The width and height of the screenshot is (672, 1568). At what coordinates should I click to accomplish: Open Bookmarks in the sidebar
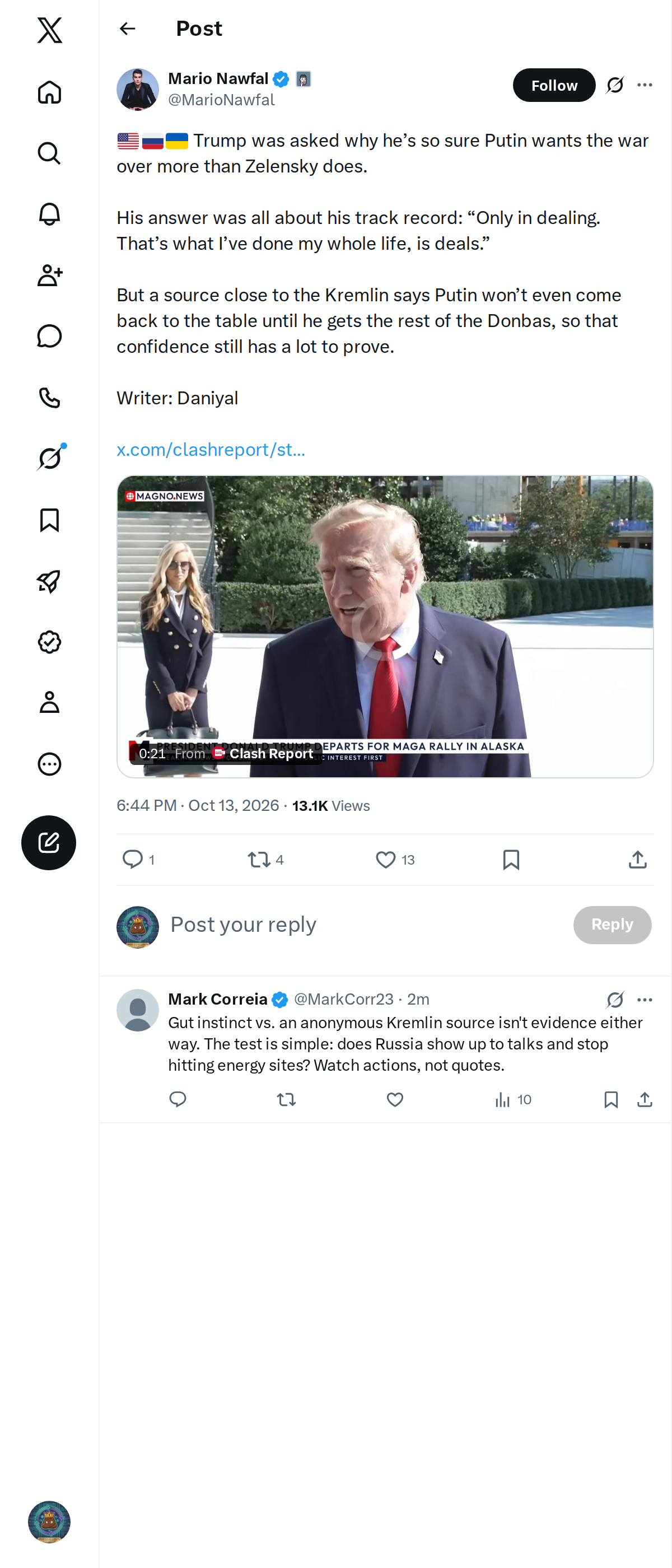pos(49,520)
